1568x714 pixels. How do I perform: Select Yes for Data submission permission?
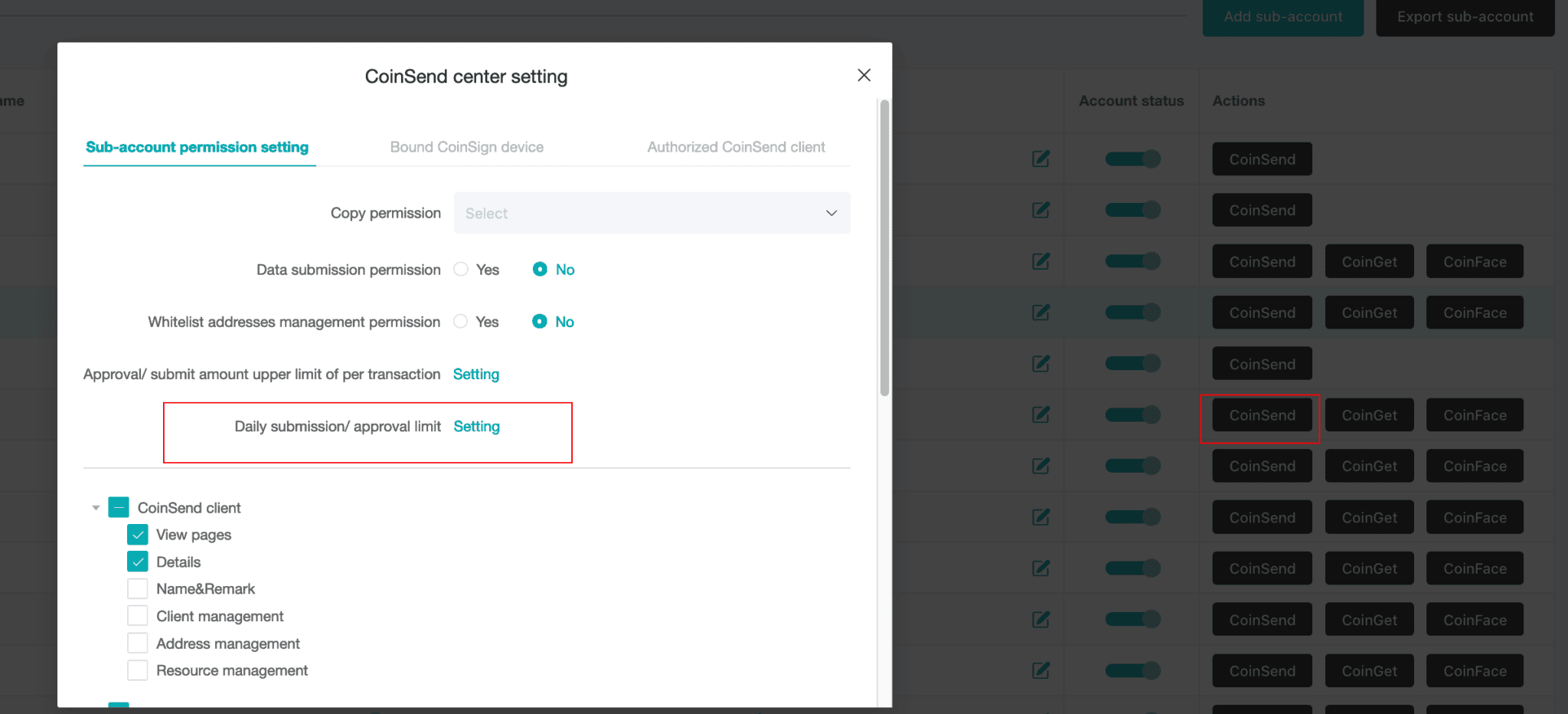coord(461,270)
